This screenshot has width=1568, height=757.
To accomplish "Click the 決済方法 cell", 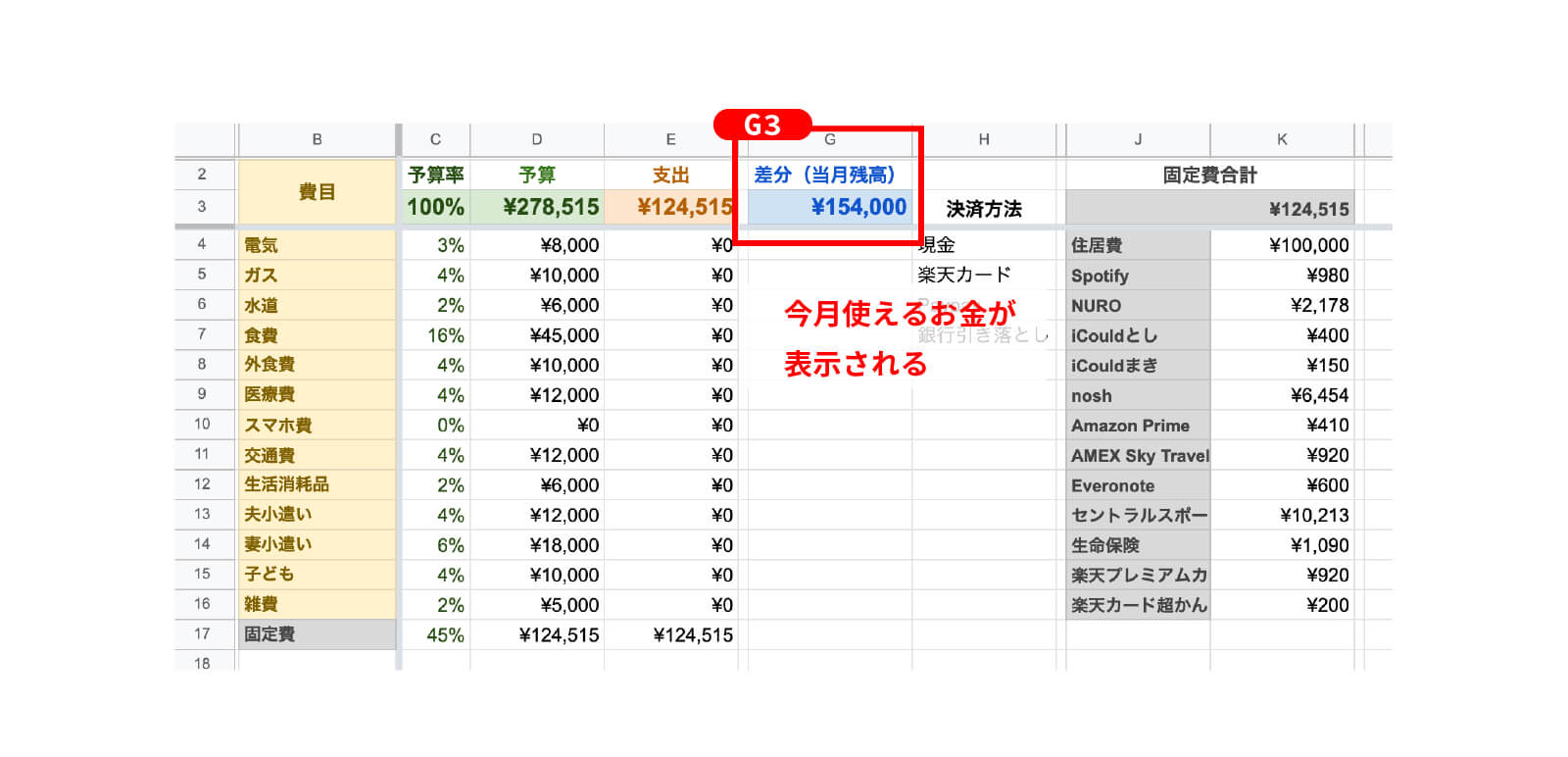I will 984,208.
